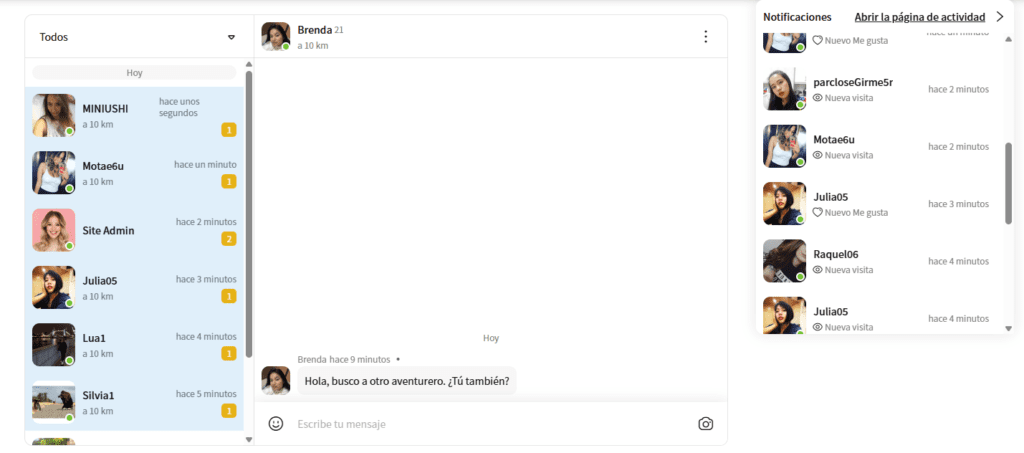Screen dimensions: 1024x453
Task: Open the emoji picker in message box
Action: tap(276, 424)
